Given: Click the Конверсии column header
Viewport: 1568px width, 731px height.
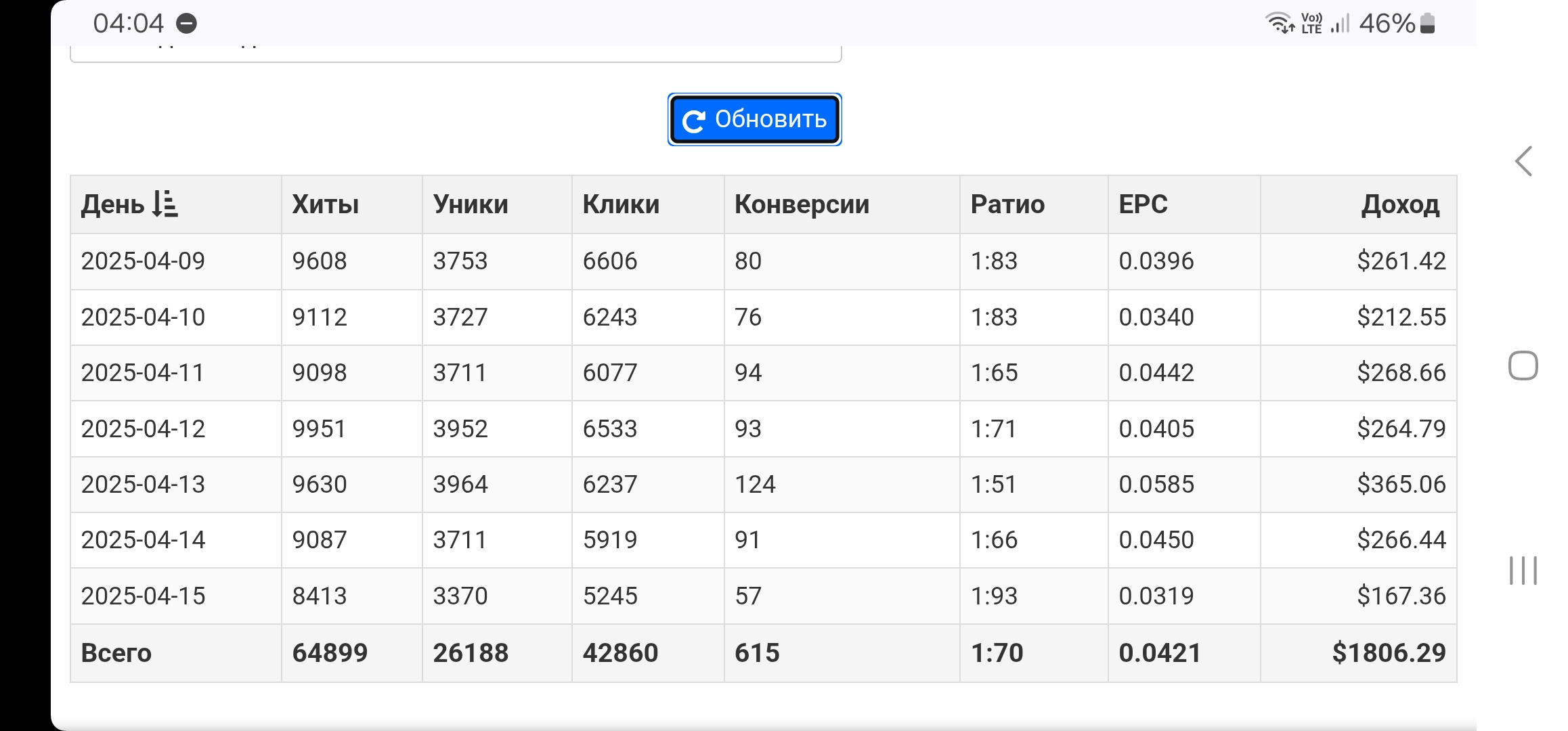Looking at the screenshot, I should point(802,204).
